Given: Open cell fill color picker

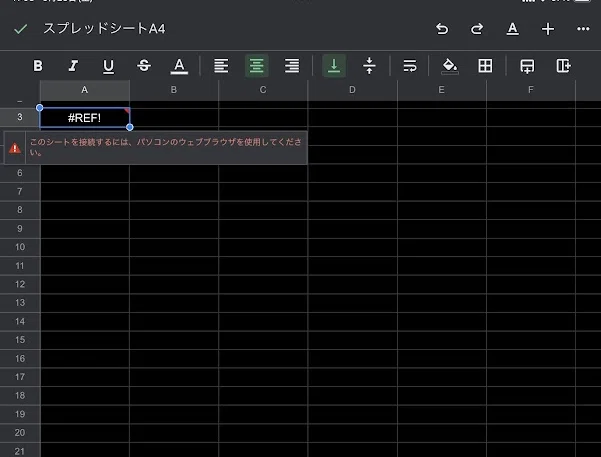Looking at the screenshot, I should click(450, 66).
